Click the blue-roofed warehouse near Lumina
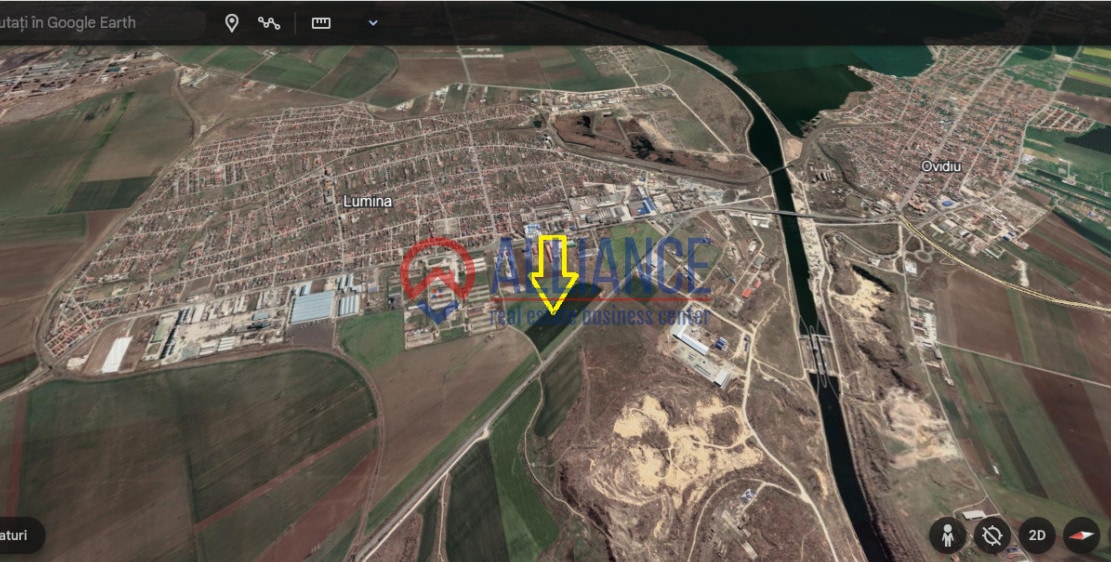1111x562 pixels. [x=312, y=307]
